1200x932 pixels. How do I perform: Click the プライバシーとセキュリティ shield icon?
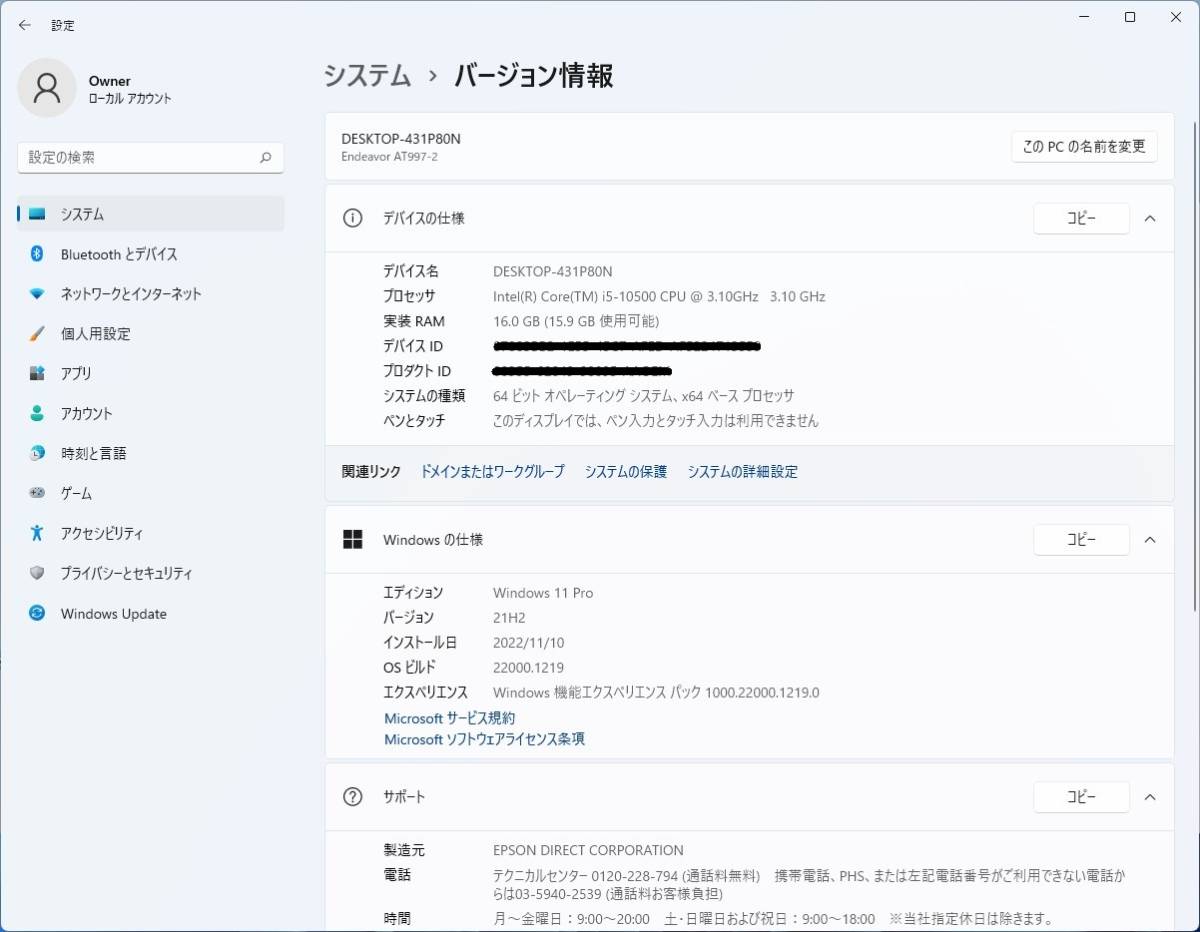[37, 573]
